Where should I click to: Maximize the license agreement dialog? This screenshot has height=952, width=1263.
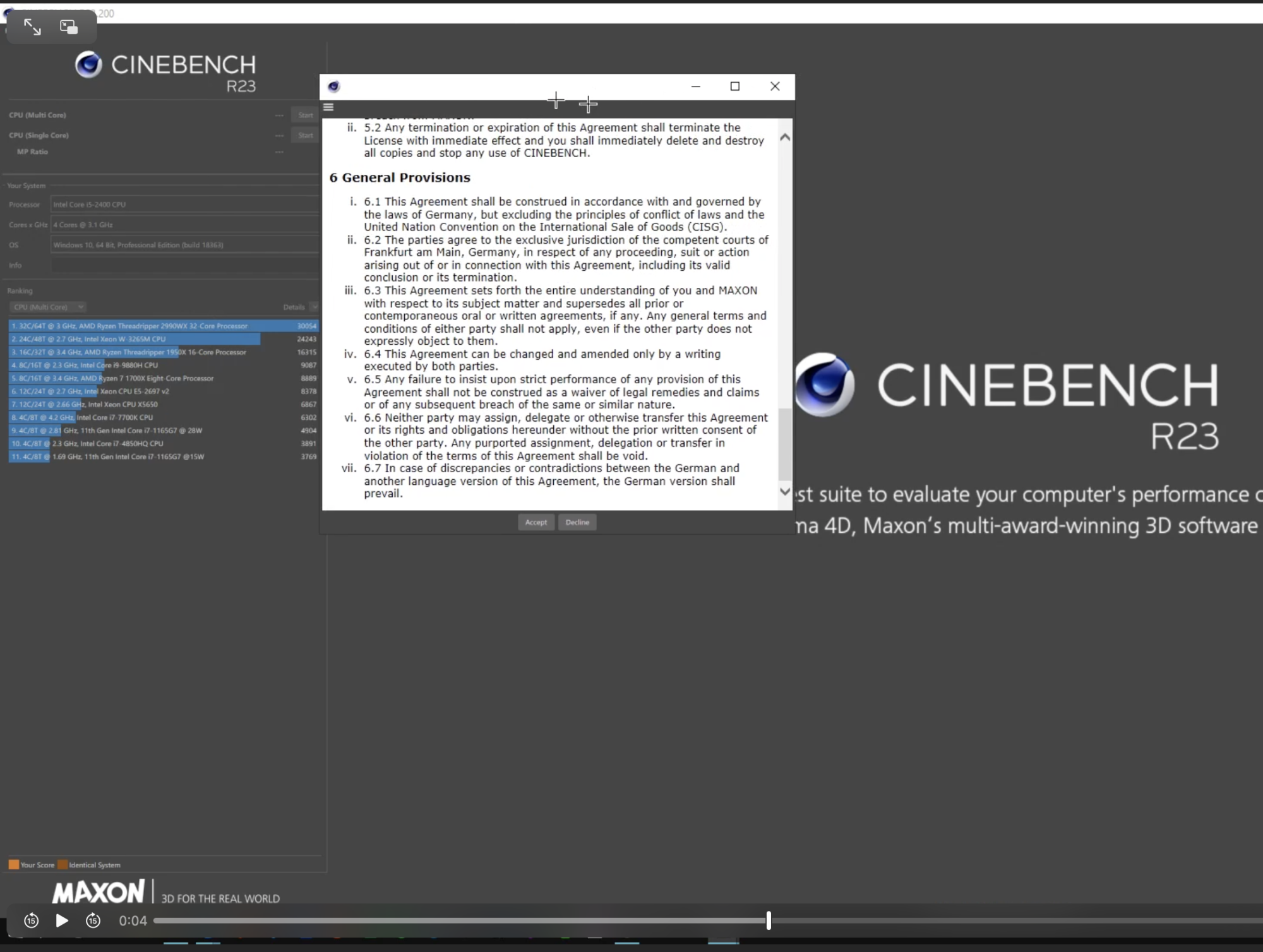(735, 86)
